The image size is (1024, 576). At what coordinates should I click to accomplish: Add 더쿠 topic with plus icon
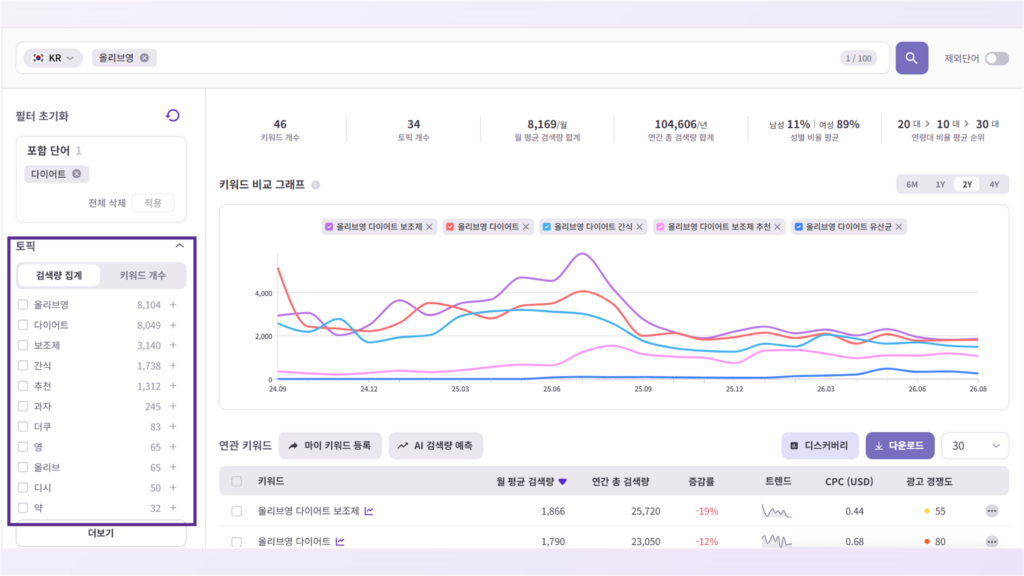click(173, 426)
